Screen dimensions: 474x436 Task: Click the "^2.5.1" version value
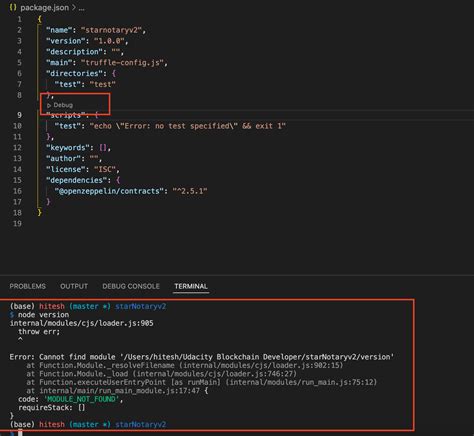pos(190,191)
